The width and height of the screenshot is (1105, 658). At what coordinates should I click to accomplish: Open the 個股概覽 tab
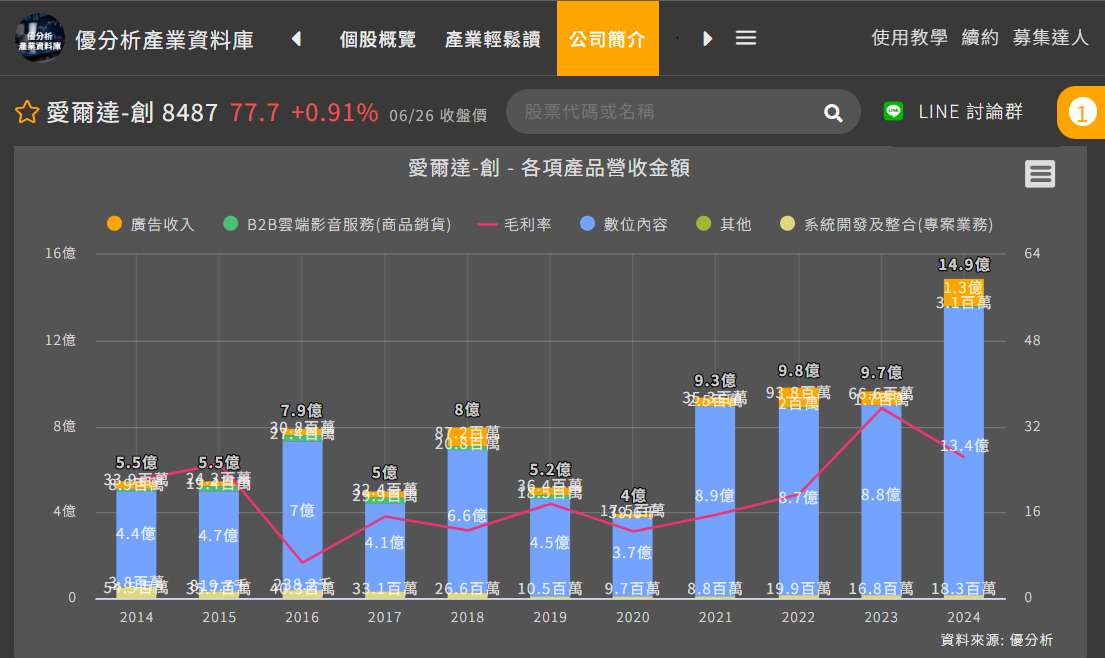[x=378, y=39]
